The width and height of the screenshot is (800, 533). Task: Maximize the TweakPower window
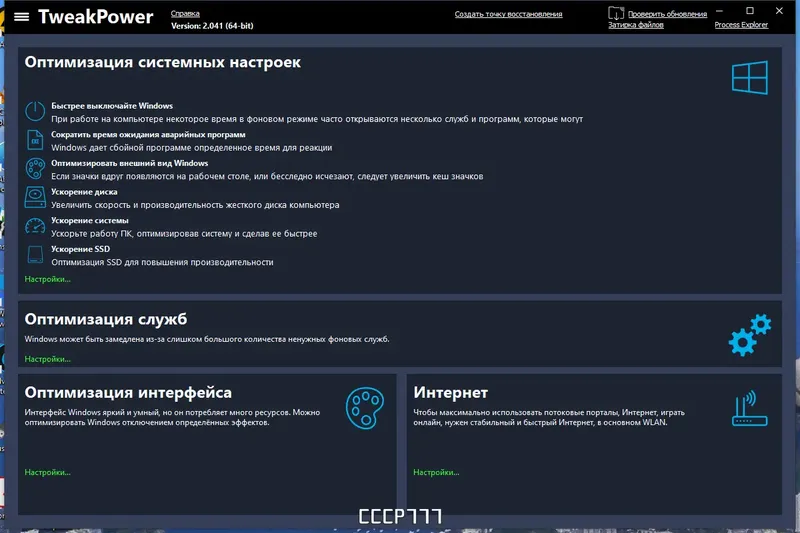[749, 11]
